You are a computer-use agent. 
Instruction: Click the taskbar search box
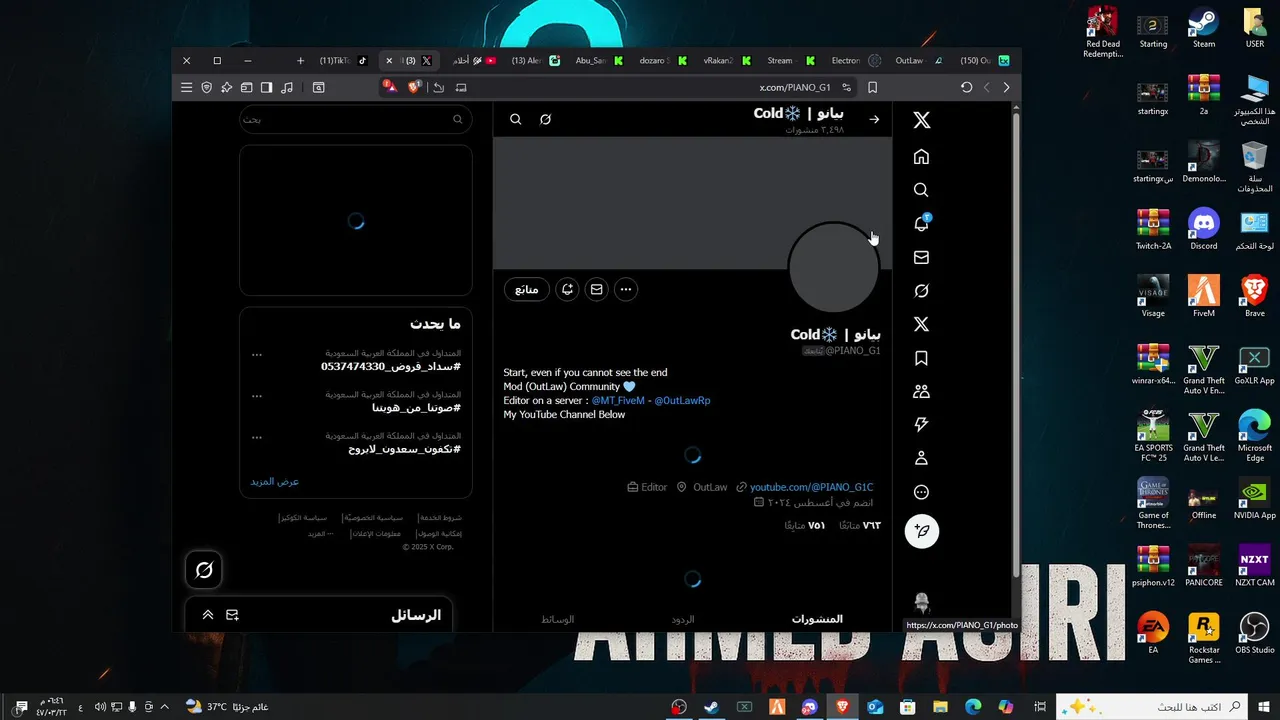click(1151, 707)
